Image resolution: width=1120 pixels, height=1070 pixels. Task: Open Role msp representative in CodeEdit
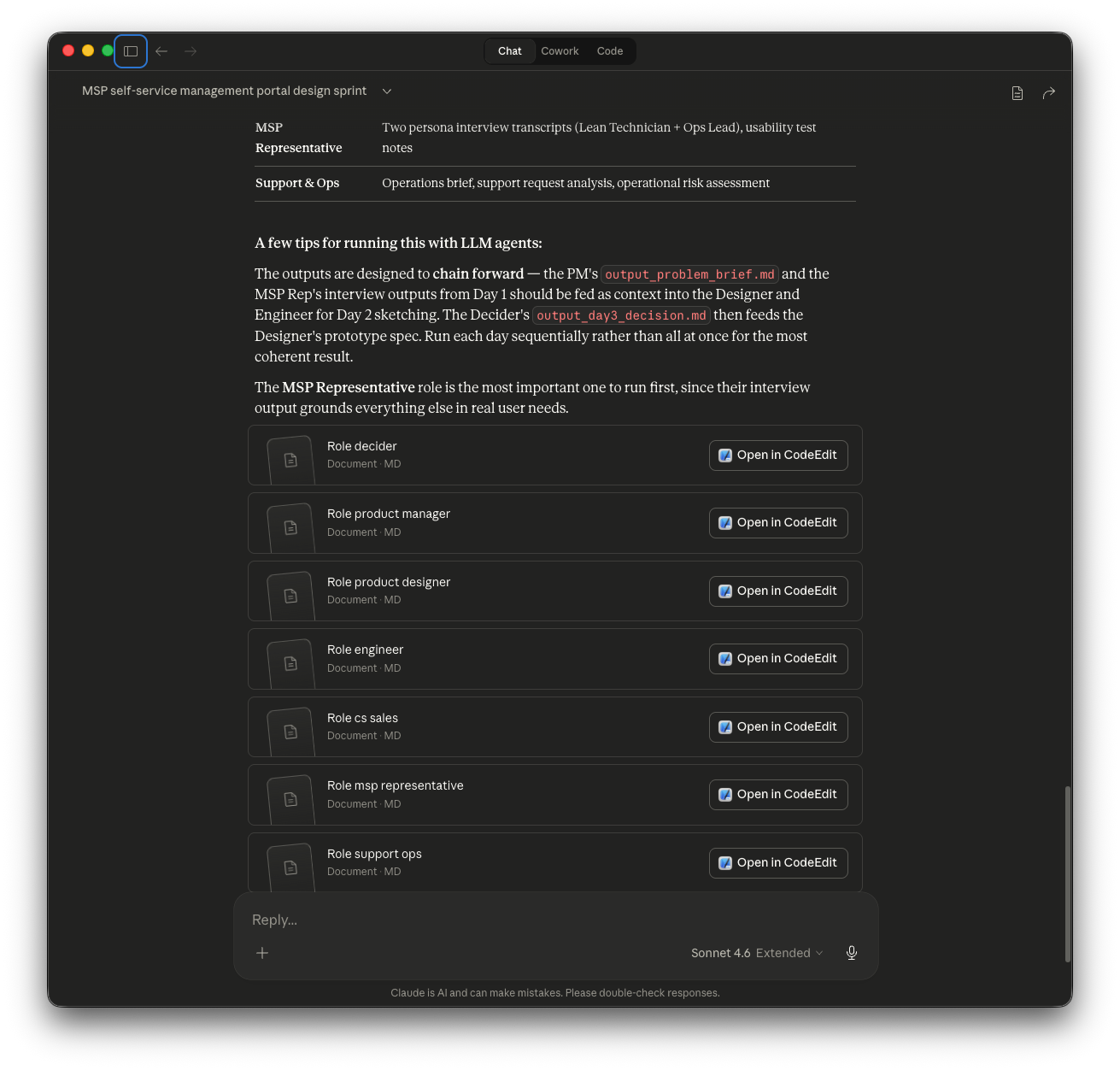point(777,795)
